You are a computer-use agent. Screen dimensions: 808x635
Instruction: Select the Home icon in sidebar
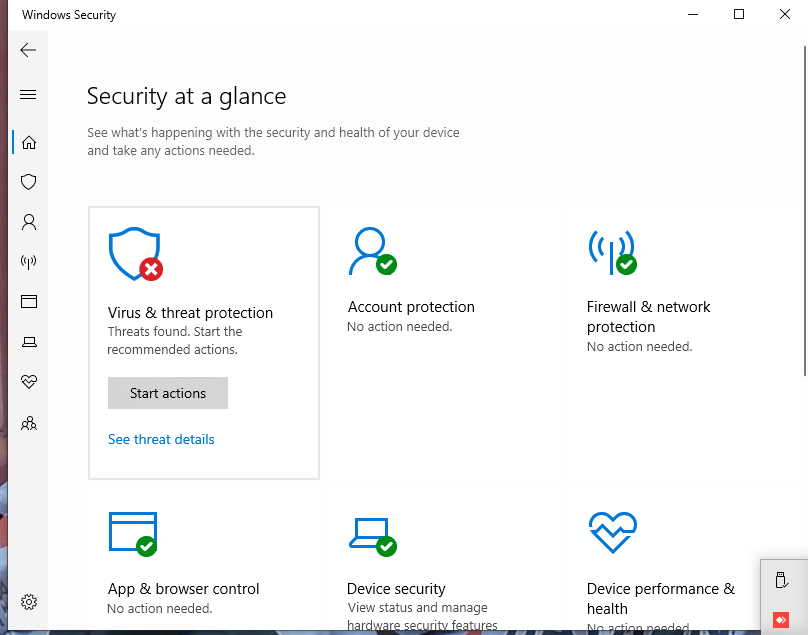pos(29,142)
